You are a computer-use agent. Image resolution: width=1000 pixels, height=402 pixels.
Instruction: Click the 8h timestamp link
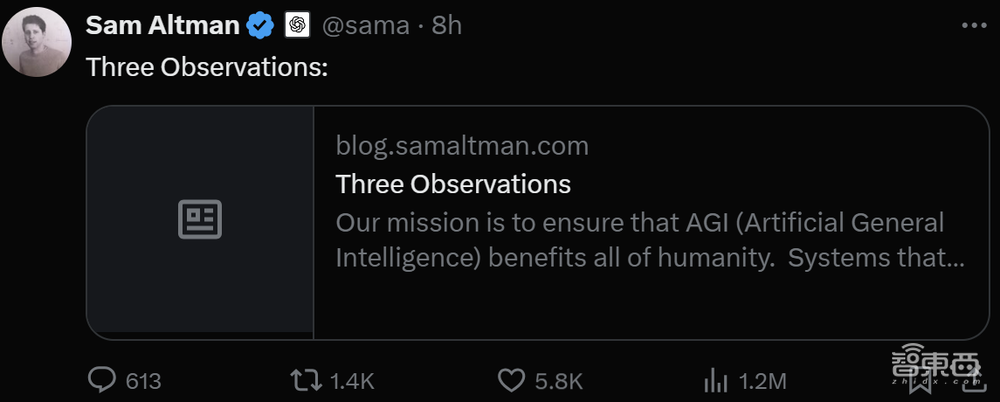[447, 26]
